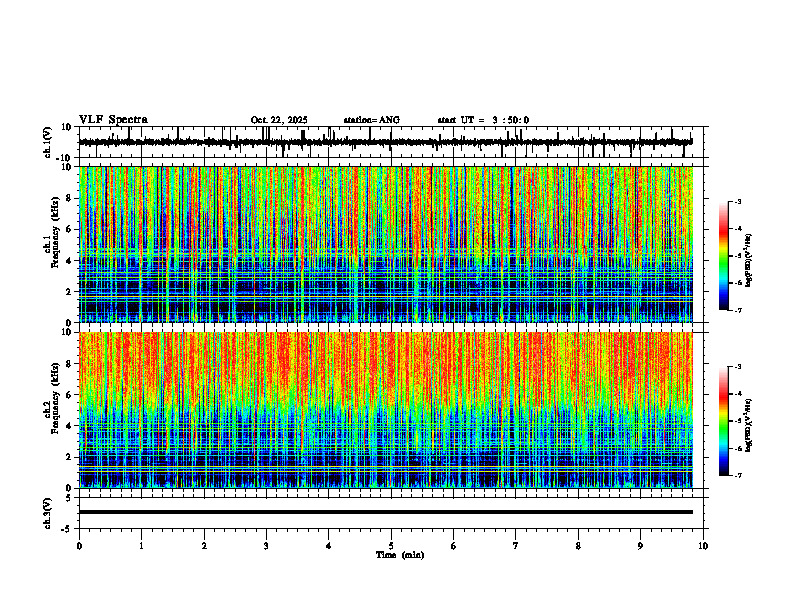Image resolution: width=792 pixels, height=612 pixels.
Task: Click the ch.2 spectrogram color scale bar
Action: click(723, 421)
